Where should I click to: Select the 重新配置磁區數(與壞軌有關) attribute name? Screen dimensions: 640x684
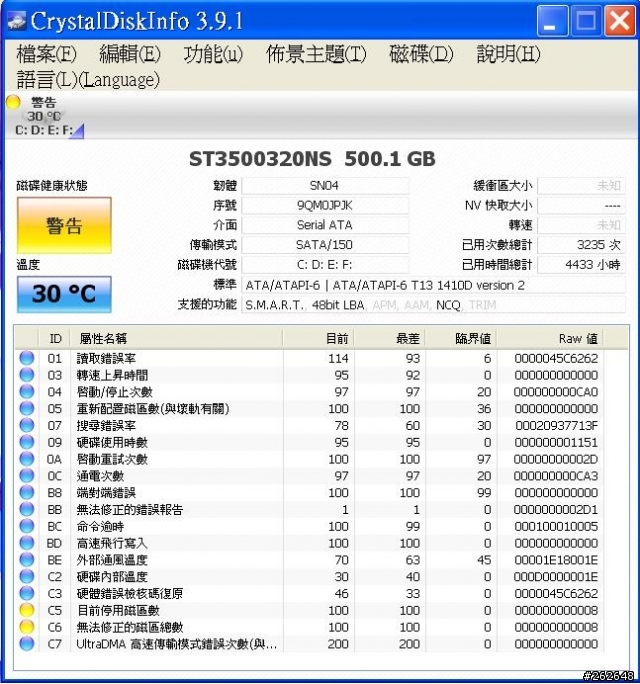[x=153, y=408]
